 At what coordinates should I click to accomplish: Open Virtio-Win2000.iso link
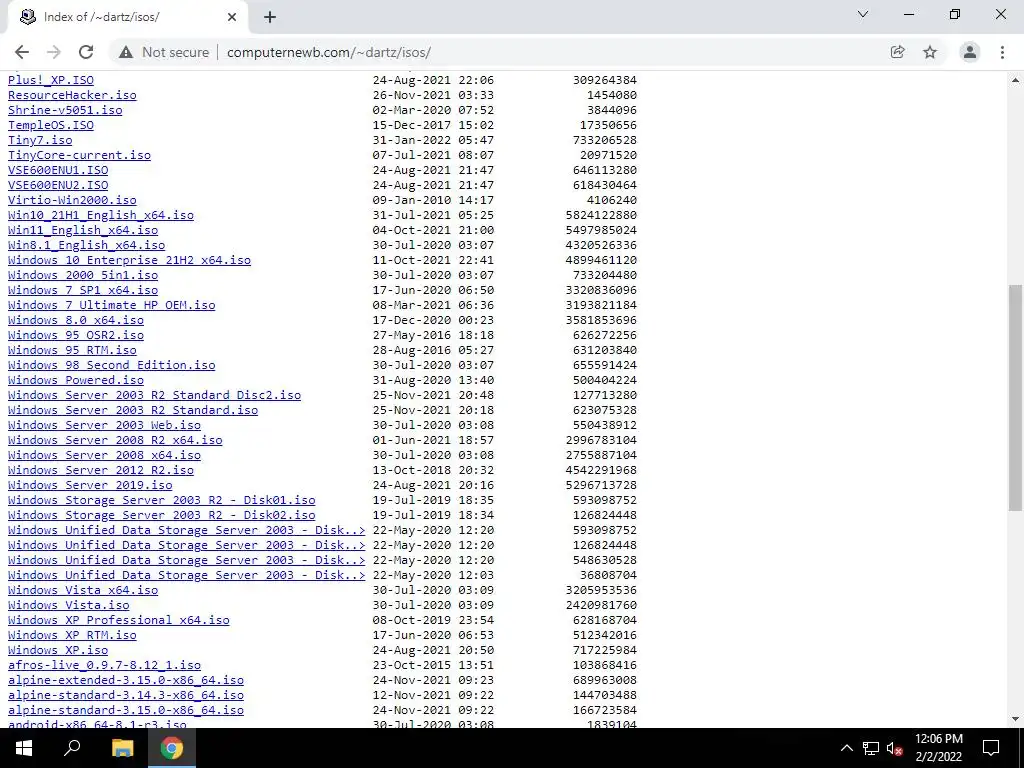pyautogui.click(x=72, y=200)
